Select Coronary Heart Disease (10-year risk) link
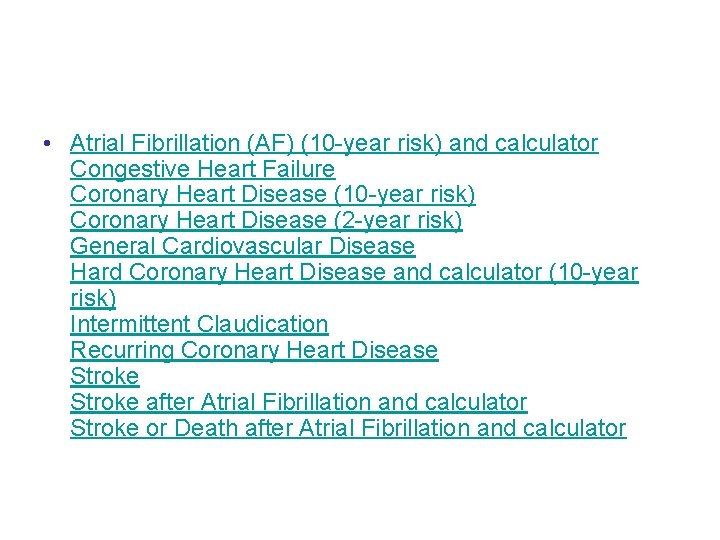The width and height of the screenshot is (720, 540). [x=273, y=194]
